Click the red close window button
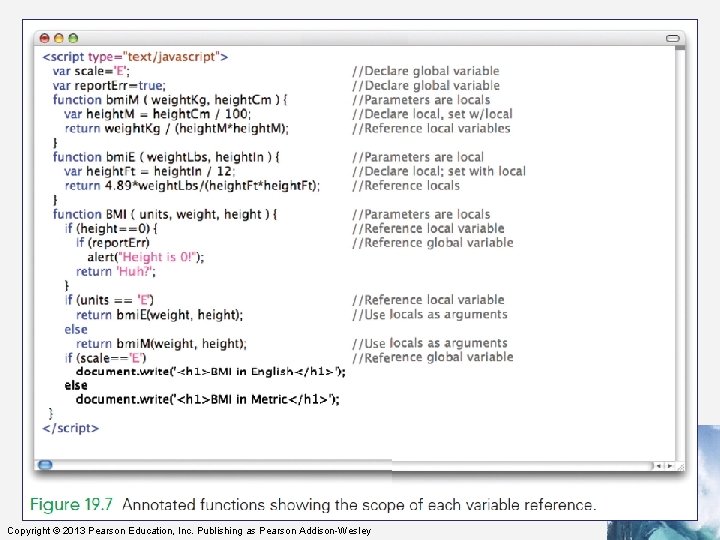Image resolution: width=720 pixels, height=540 pixels. point(45,38)
